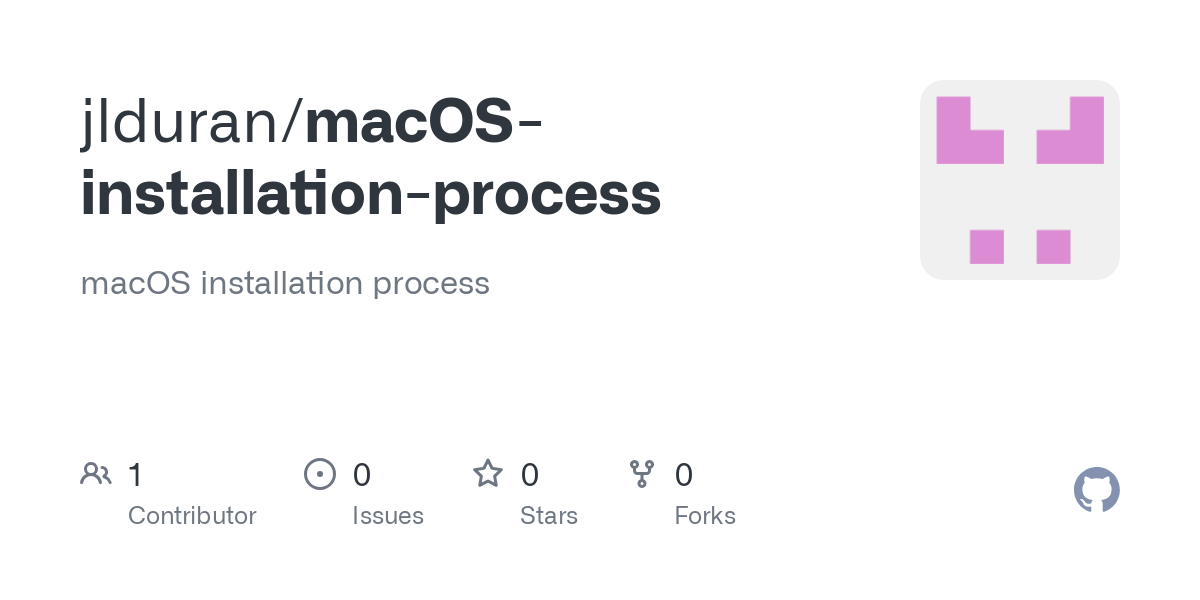Click the Stars star icon
The width and height of the screenshot is (1200, 600).
click(488, 473)
